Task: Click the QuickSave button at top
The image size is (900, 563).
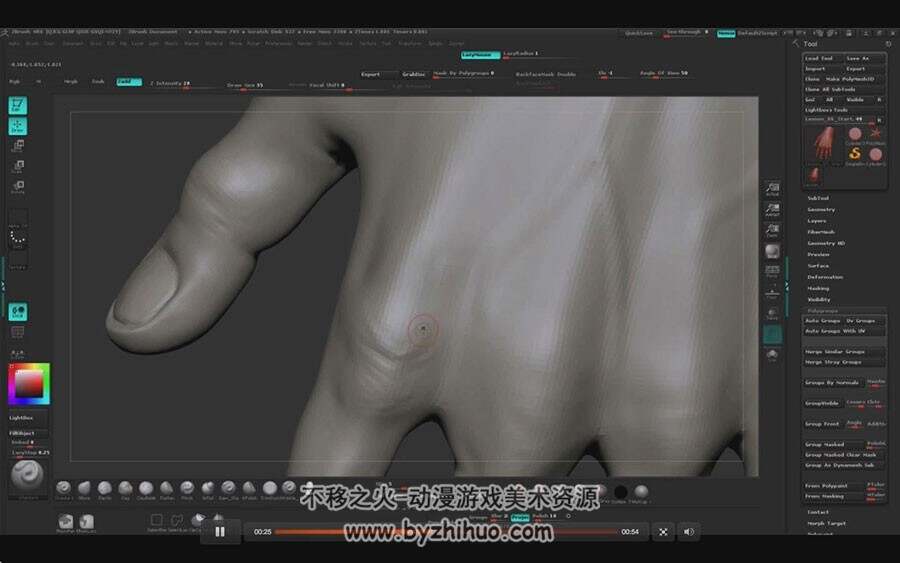Action: pyautogui.click(x=639, y=34)
